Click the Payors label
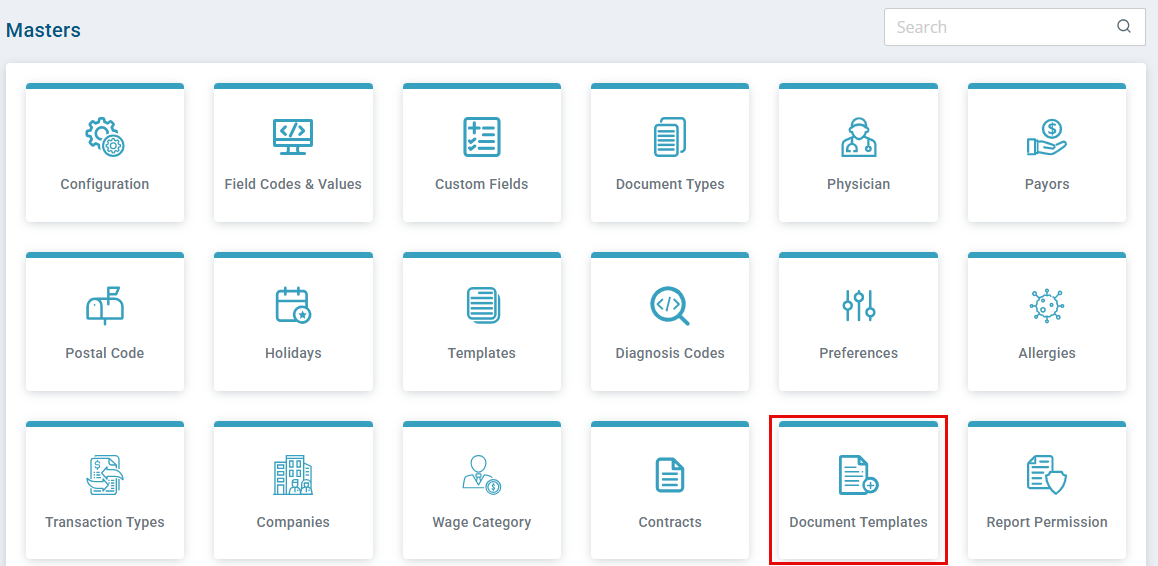The height and width of the screenshot is (566, 1158). tap(1046, 184)
